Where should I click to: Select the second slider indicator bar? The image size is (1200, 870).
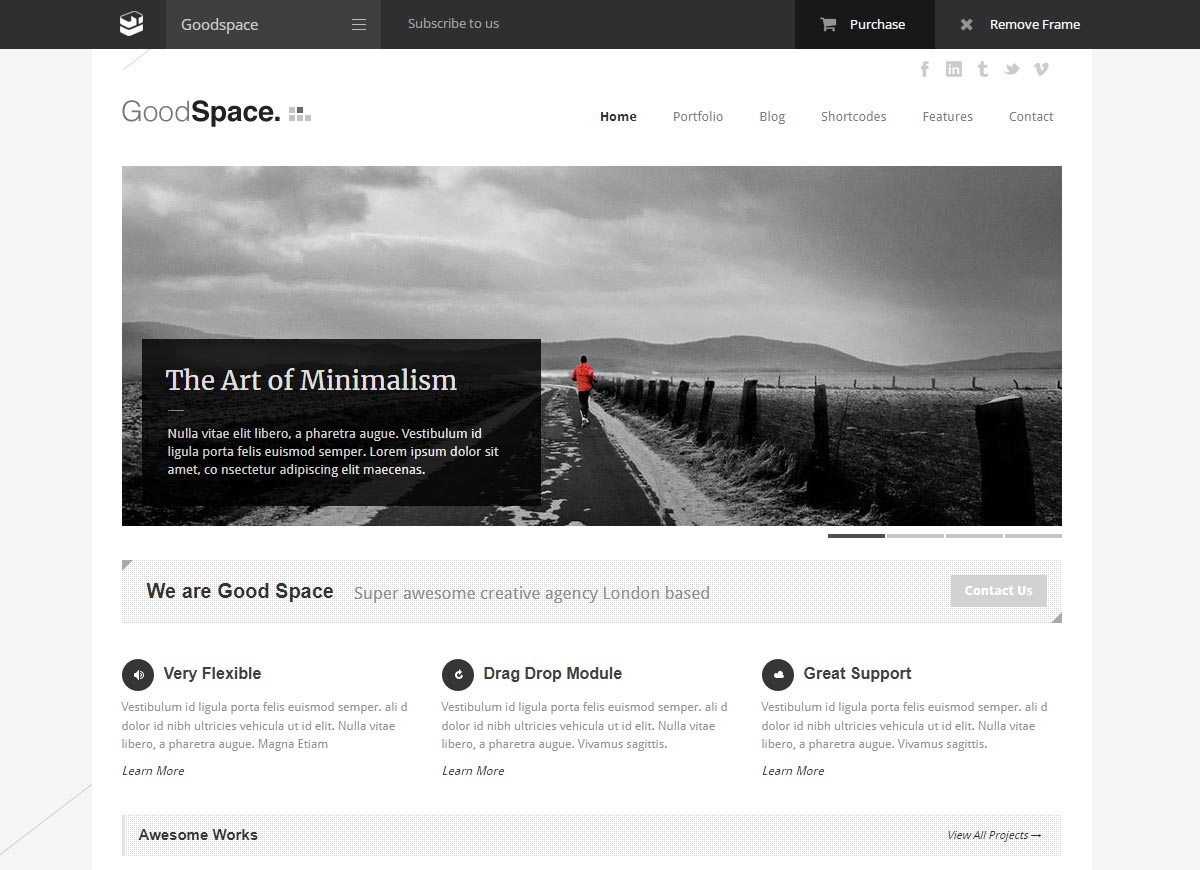[x=915, y=536]
